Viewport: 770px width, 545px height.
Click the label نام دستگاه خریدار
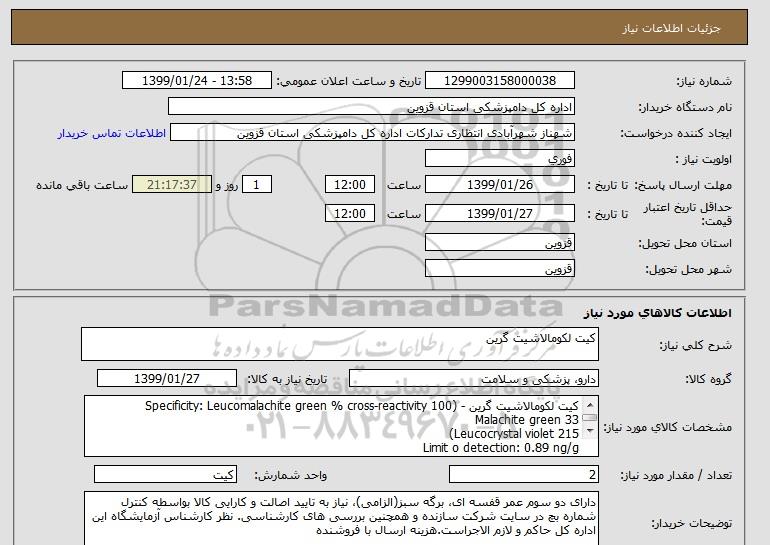coord(685,107)
